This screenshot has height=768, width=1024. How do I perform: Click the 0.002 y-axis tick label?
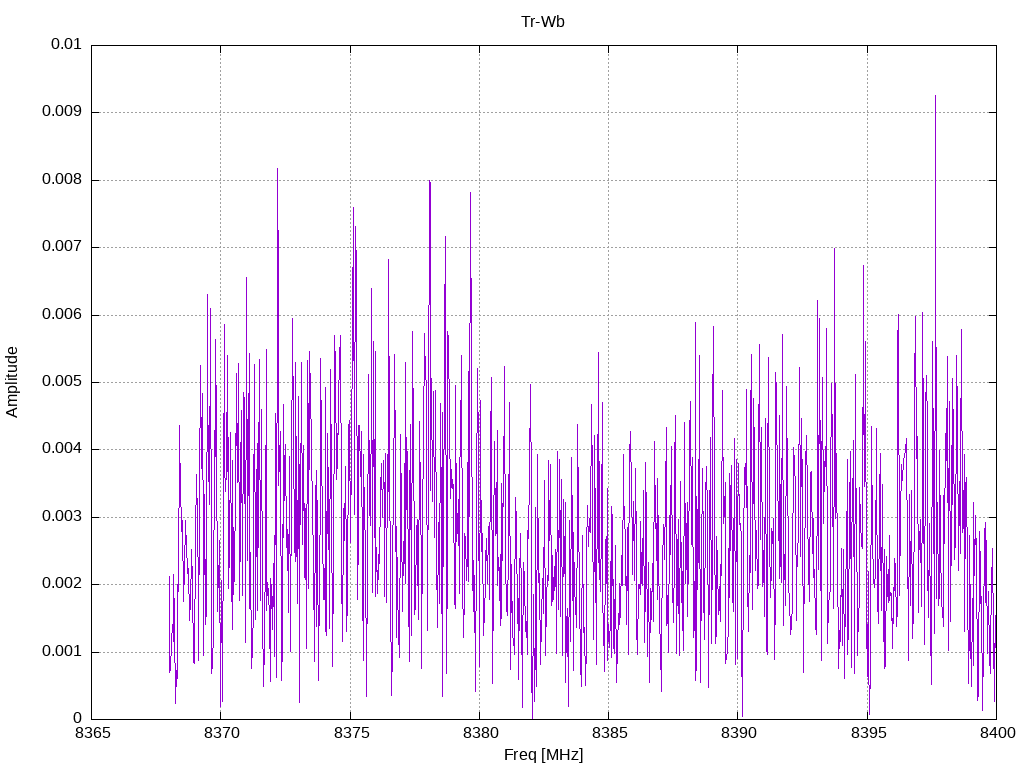pos(62,584)
